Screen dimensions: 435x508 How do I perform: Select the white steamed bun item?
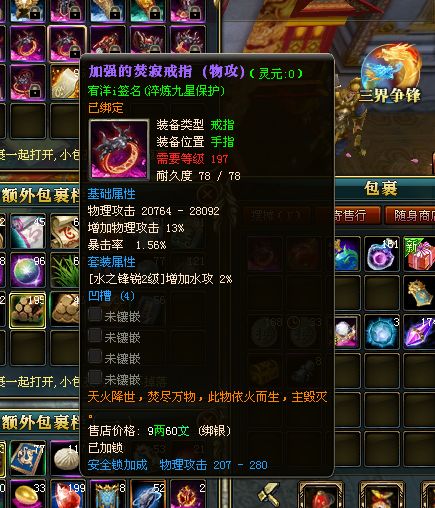point(65,458)
